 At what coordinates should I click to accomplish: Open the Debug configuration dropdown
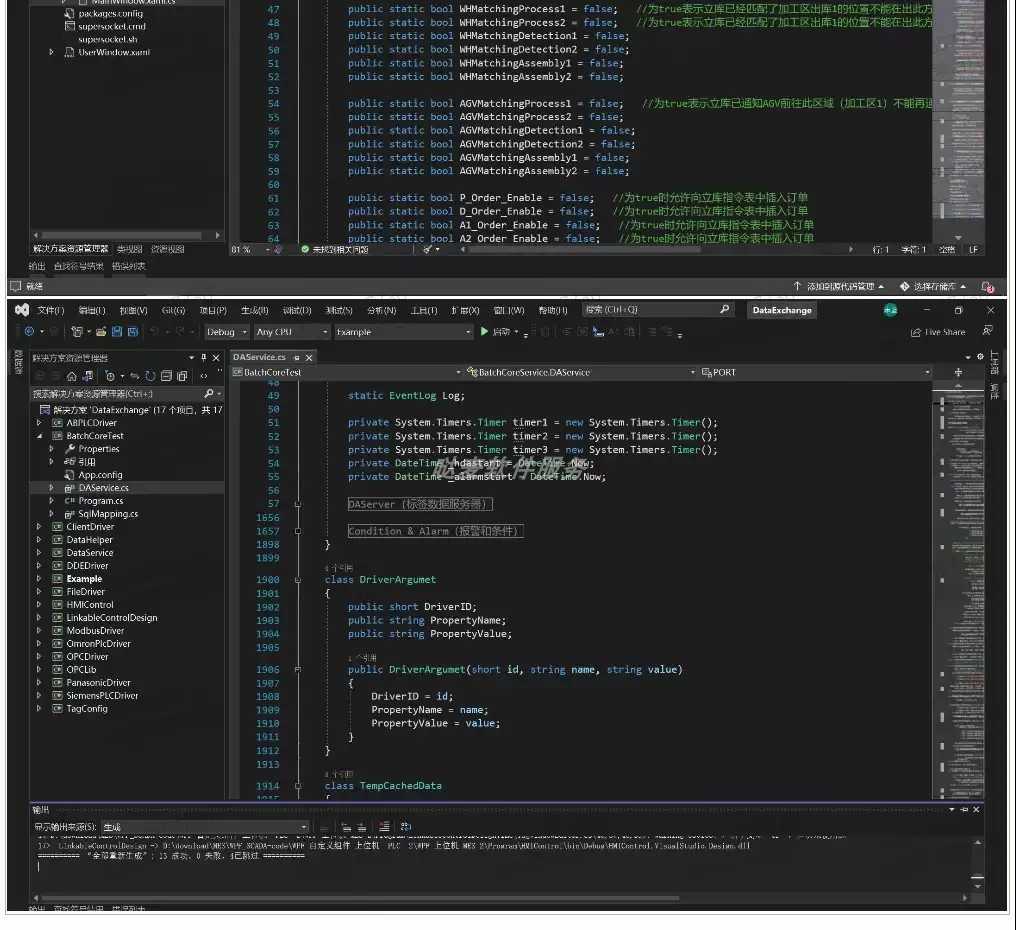click(226, 332)
